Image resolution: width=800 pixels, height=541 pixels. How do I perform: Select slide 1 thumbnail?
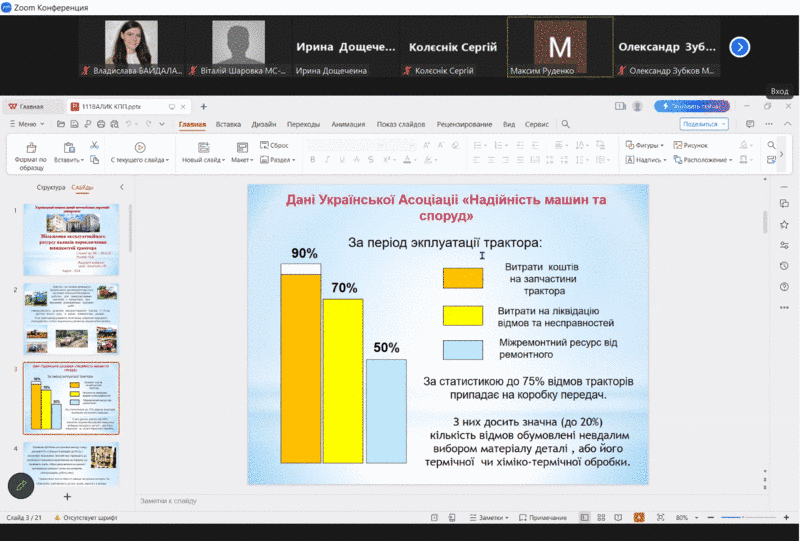pos(71,239)
